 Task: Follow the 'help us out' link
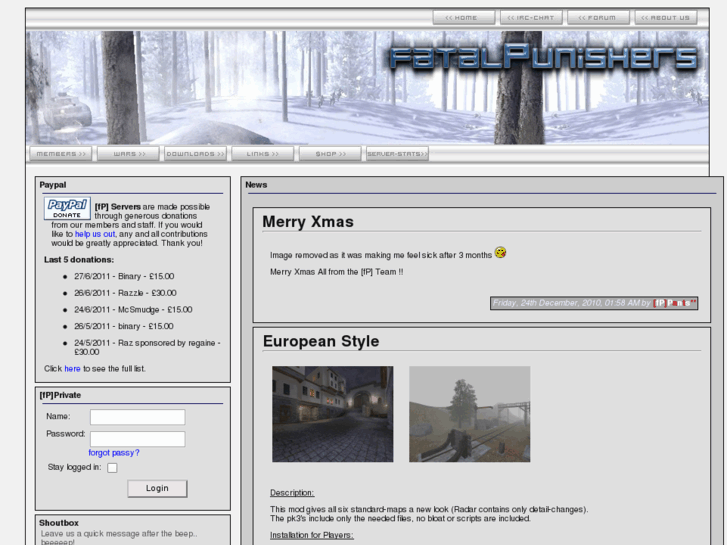click(x=95, y=234)
